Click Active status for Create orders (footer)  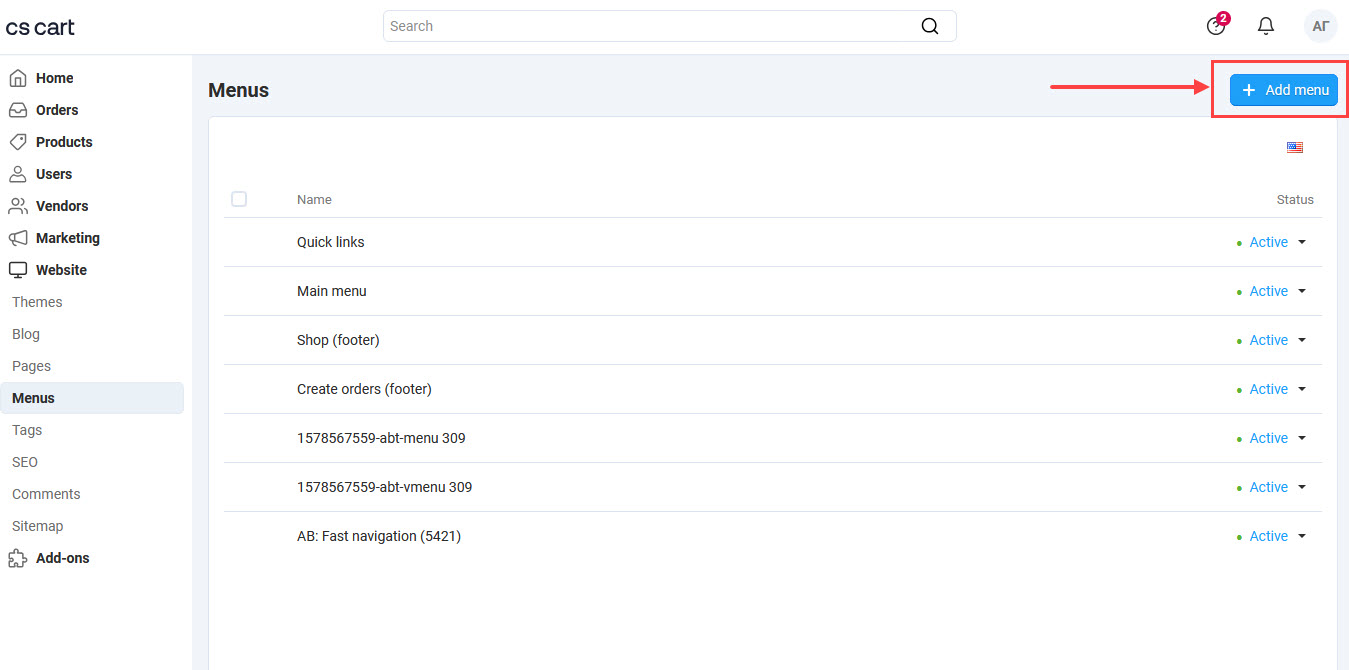pos(1268,389)
